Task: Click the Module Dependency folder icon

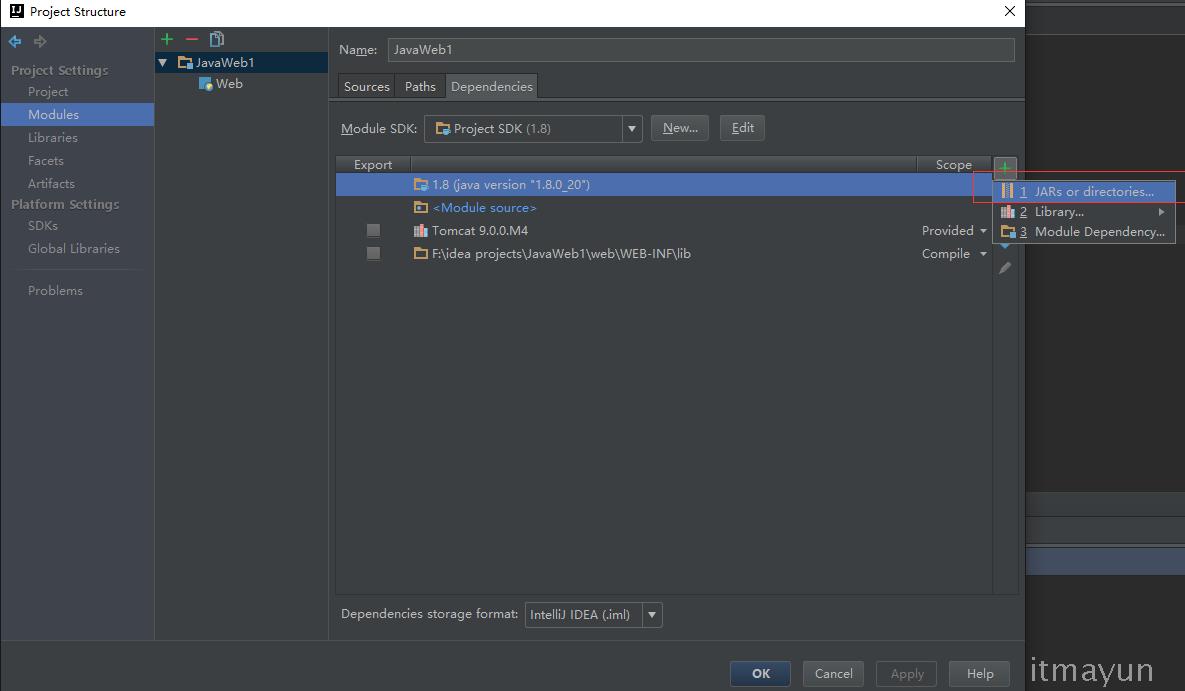Action: 1007,232
